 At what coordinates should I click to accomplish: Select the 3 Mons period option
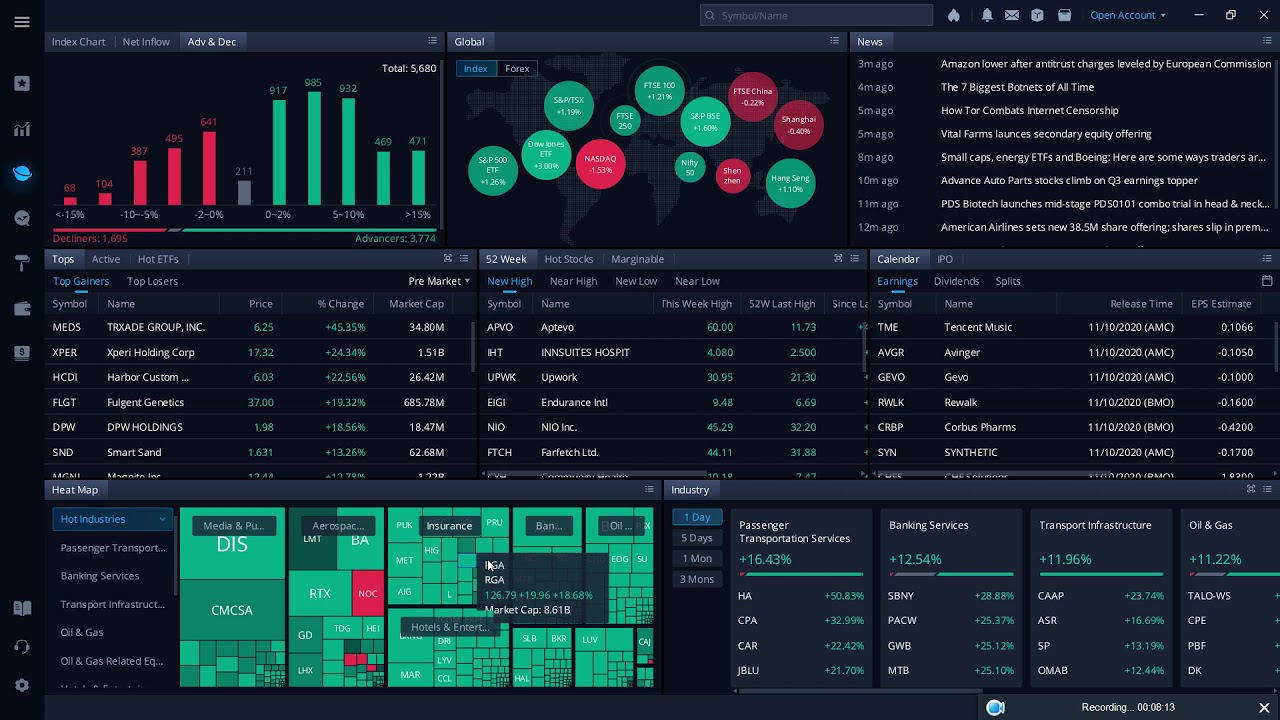697,579
